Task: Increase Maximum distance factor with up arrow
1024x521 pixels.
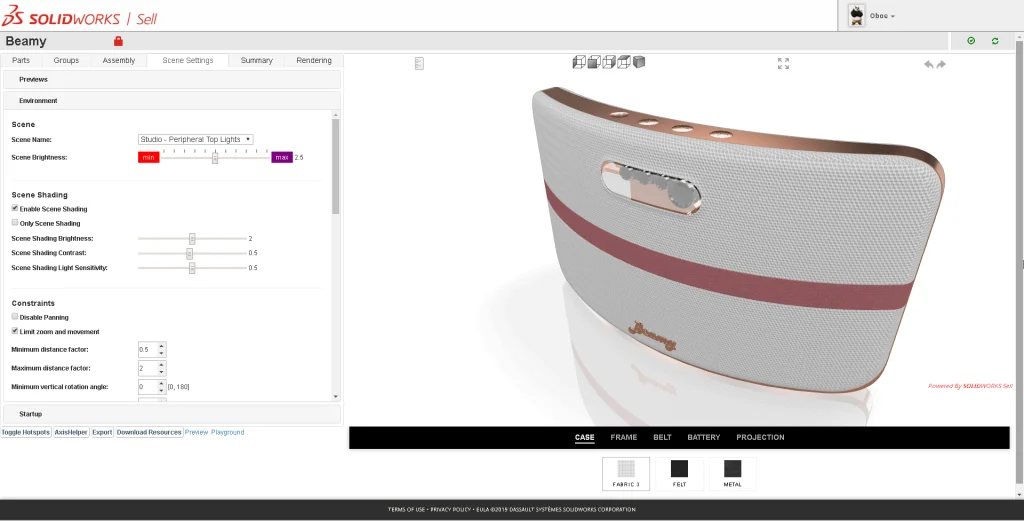Action: click(x=161, y=364)
